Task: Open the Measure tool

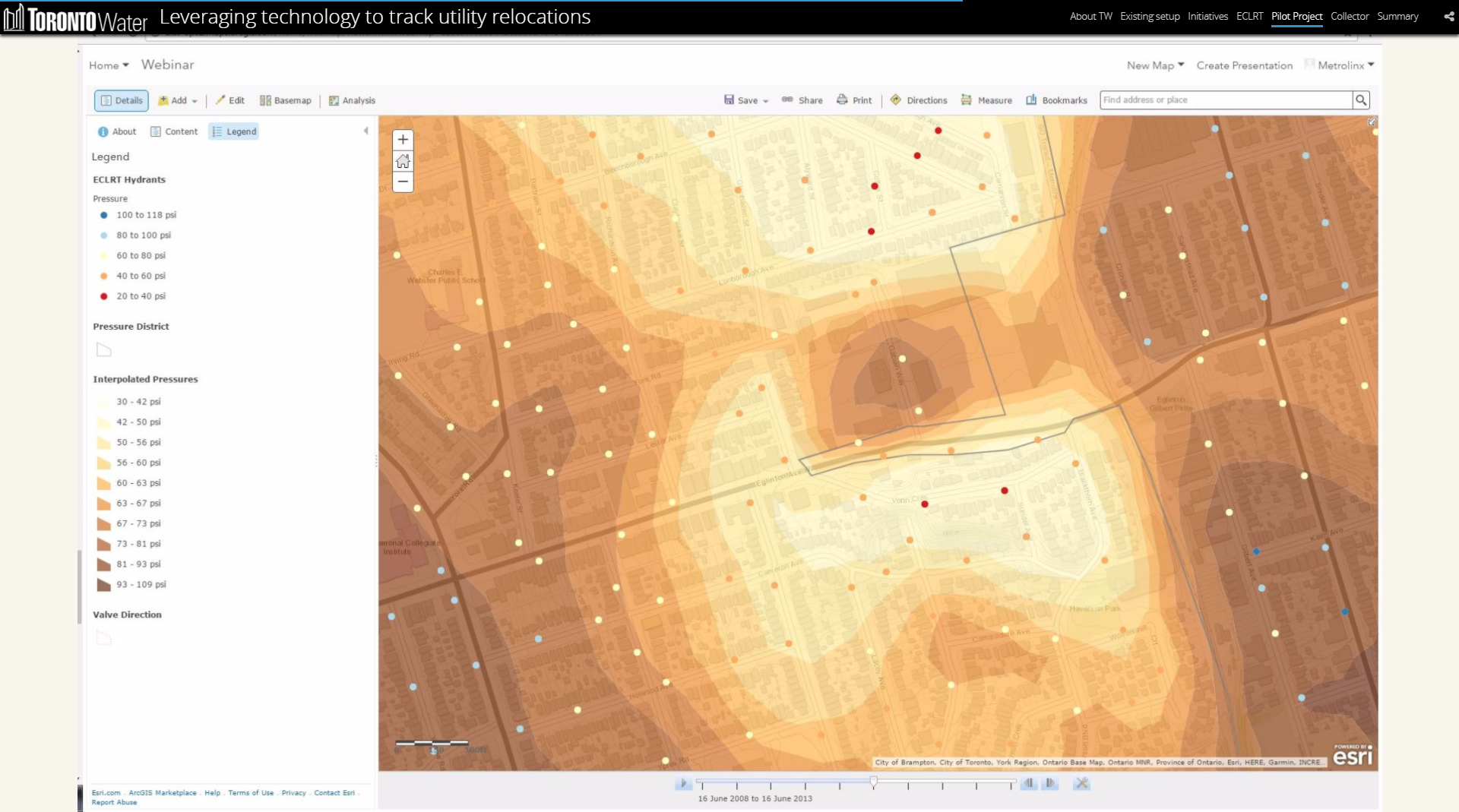Action: pos(986,100)
